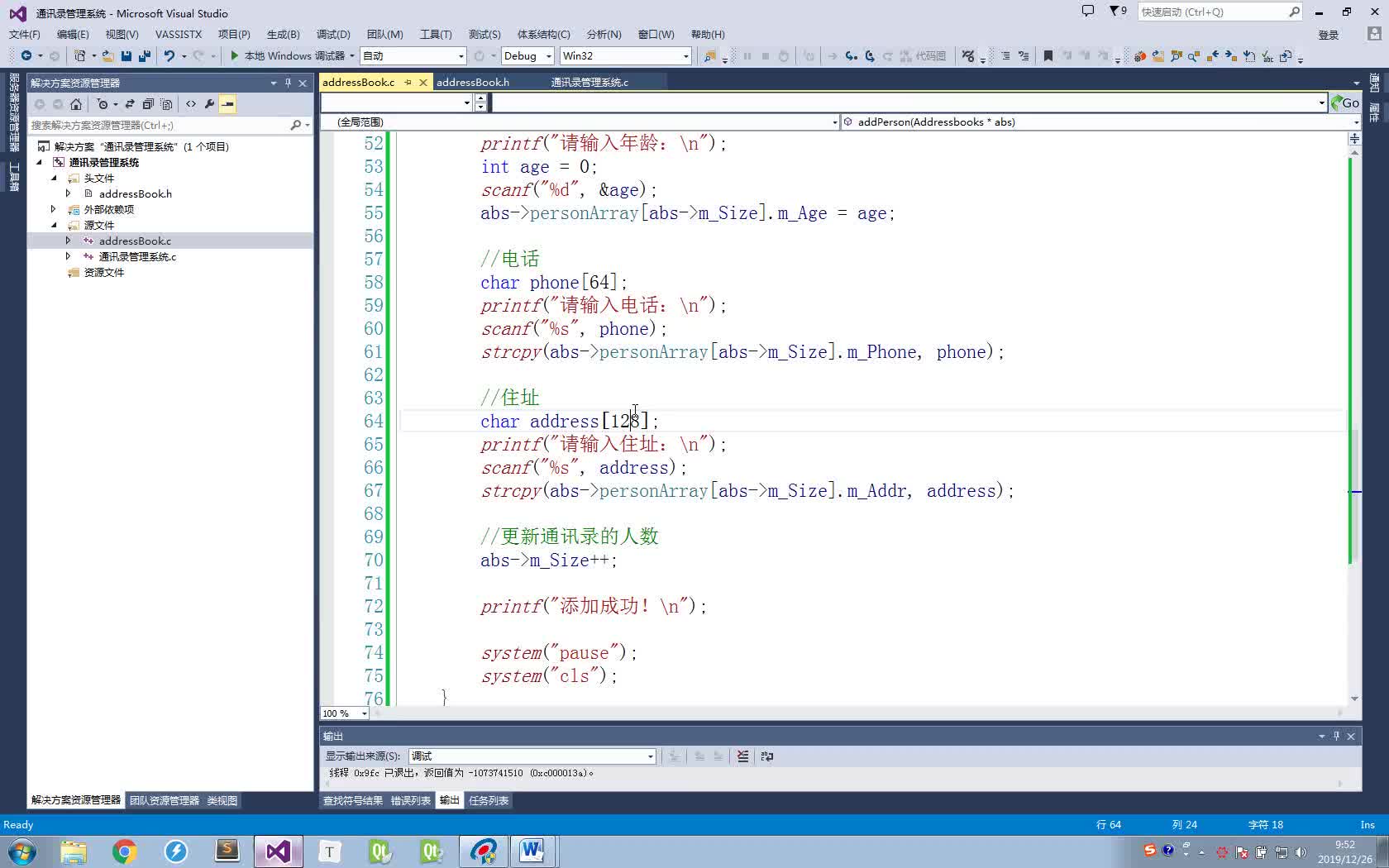Click the Collapse All icon in Solution Explorer

click(148, 103)
